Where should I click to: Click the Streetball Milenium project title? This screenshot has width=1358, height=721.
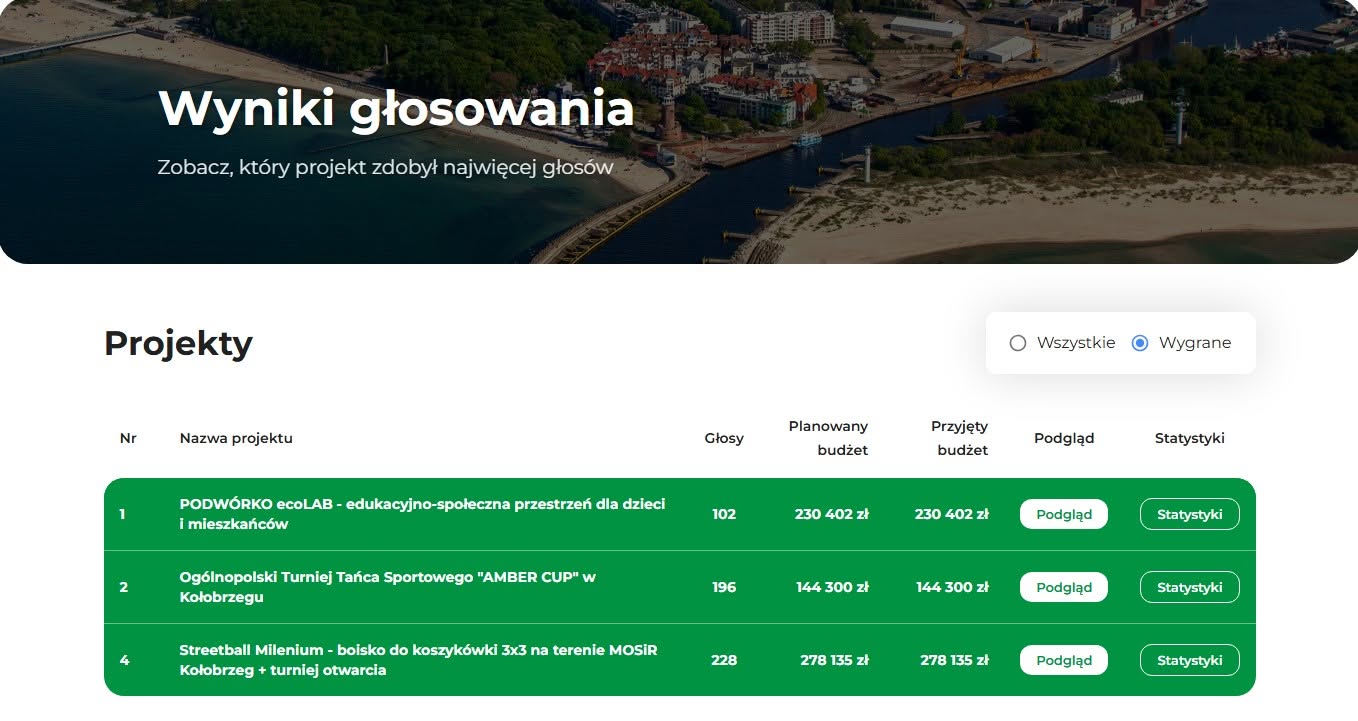pos(418,660)
